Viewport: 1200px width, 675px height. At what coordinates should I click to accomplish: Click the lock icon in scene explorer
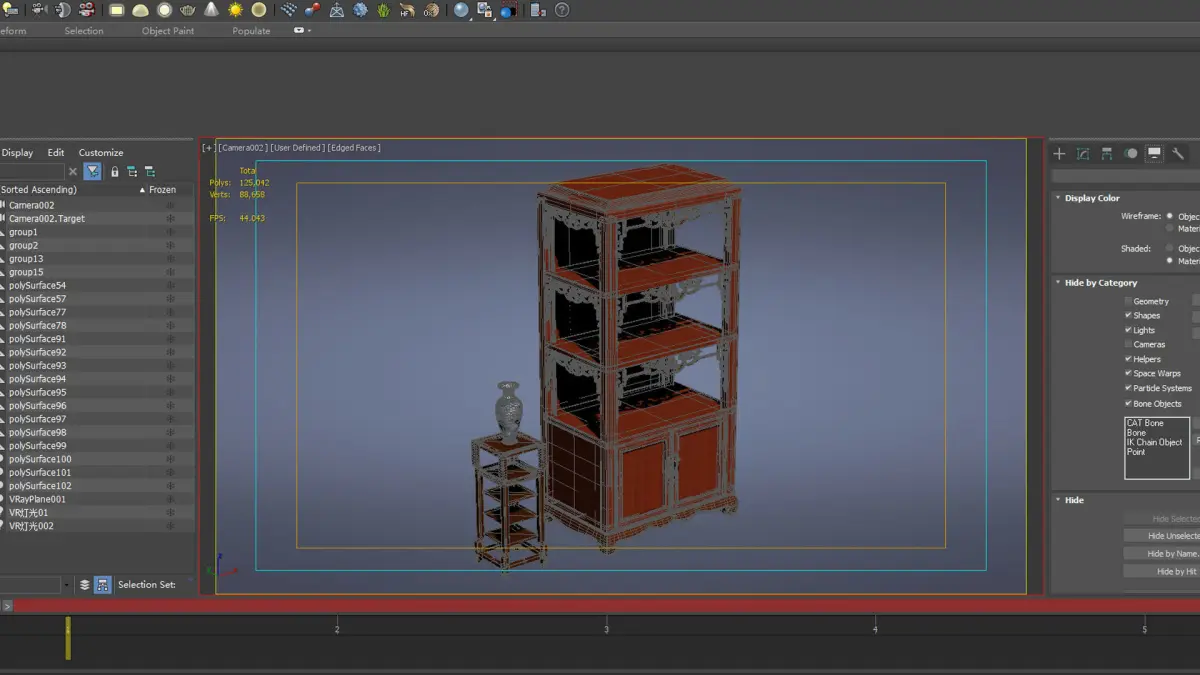[x=115, y=172]
